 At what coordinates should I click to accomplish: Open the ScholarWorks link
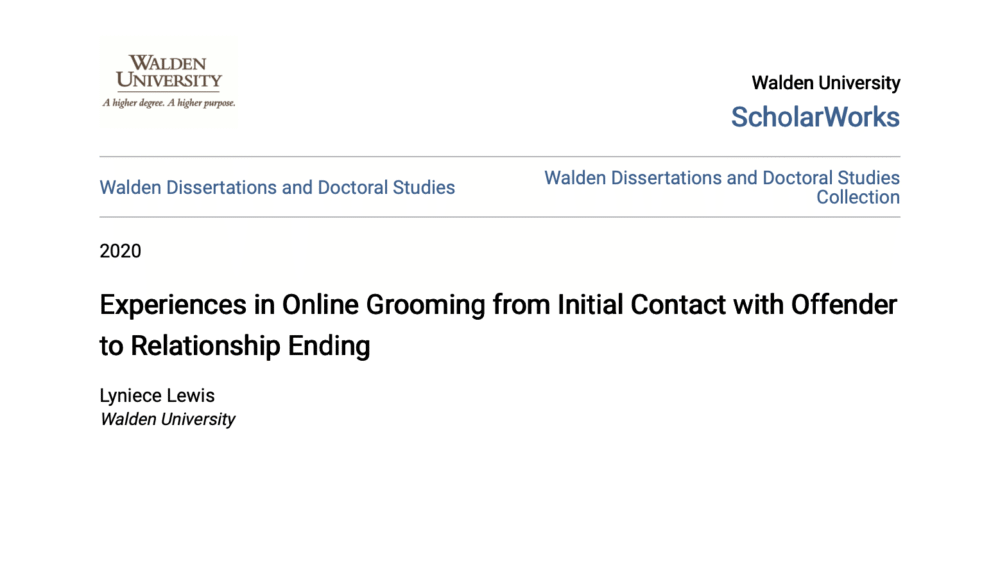pos(815,117)
